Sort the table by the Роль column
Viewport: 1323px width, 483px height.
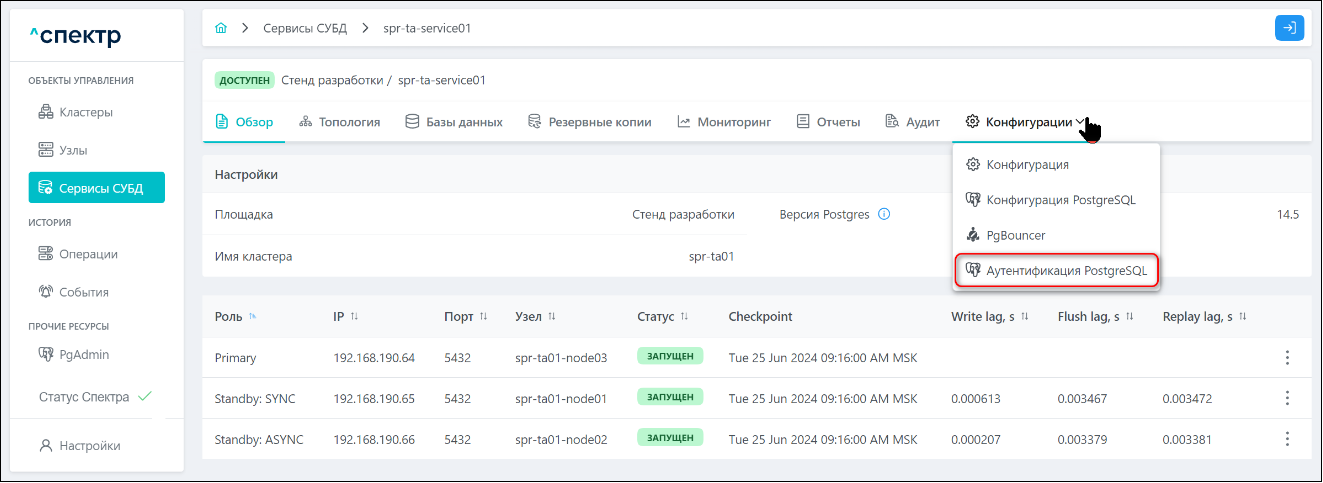coord(252,317)
